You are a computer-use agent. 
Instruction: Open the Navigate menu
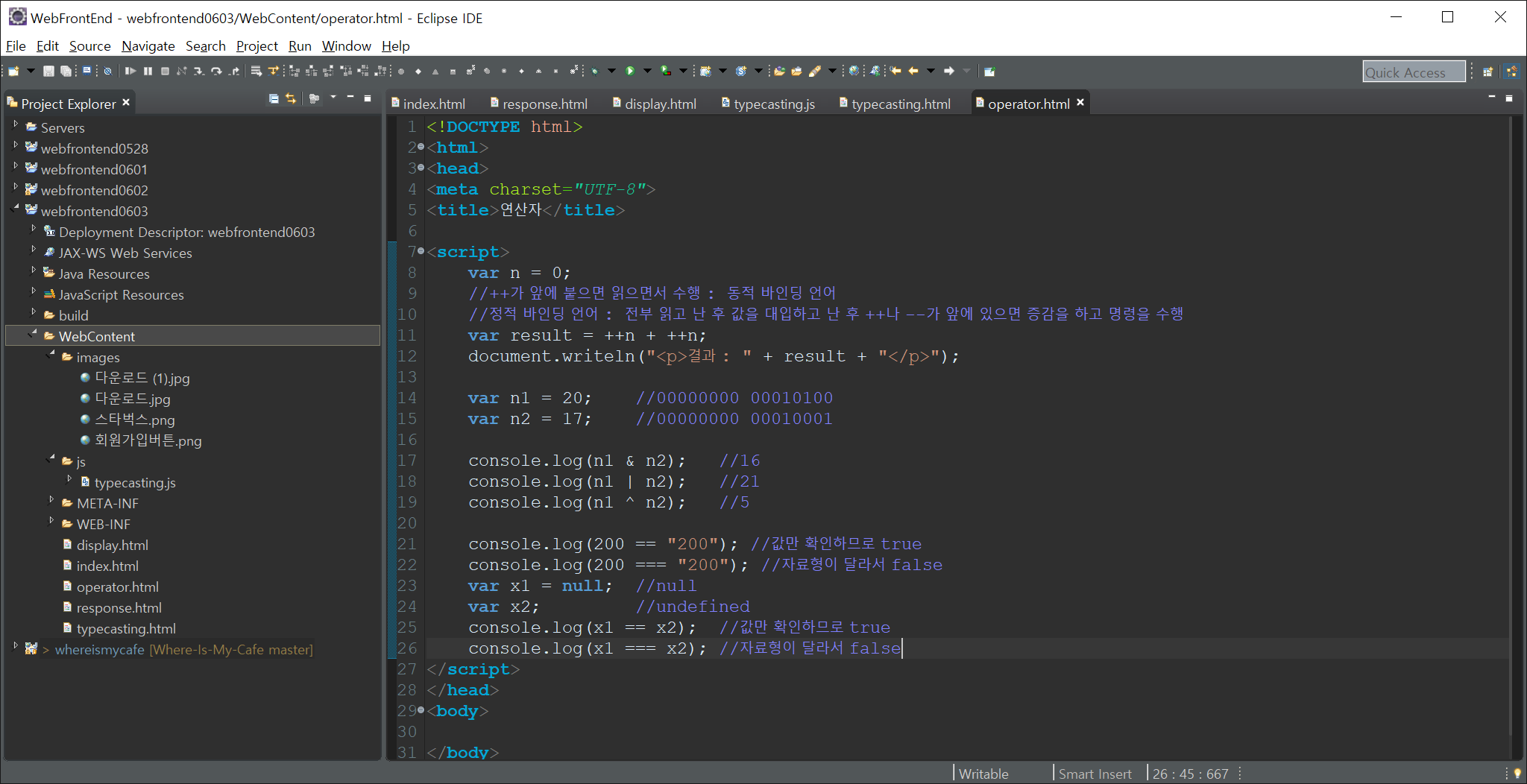[x=148, y=45]
